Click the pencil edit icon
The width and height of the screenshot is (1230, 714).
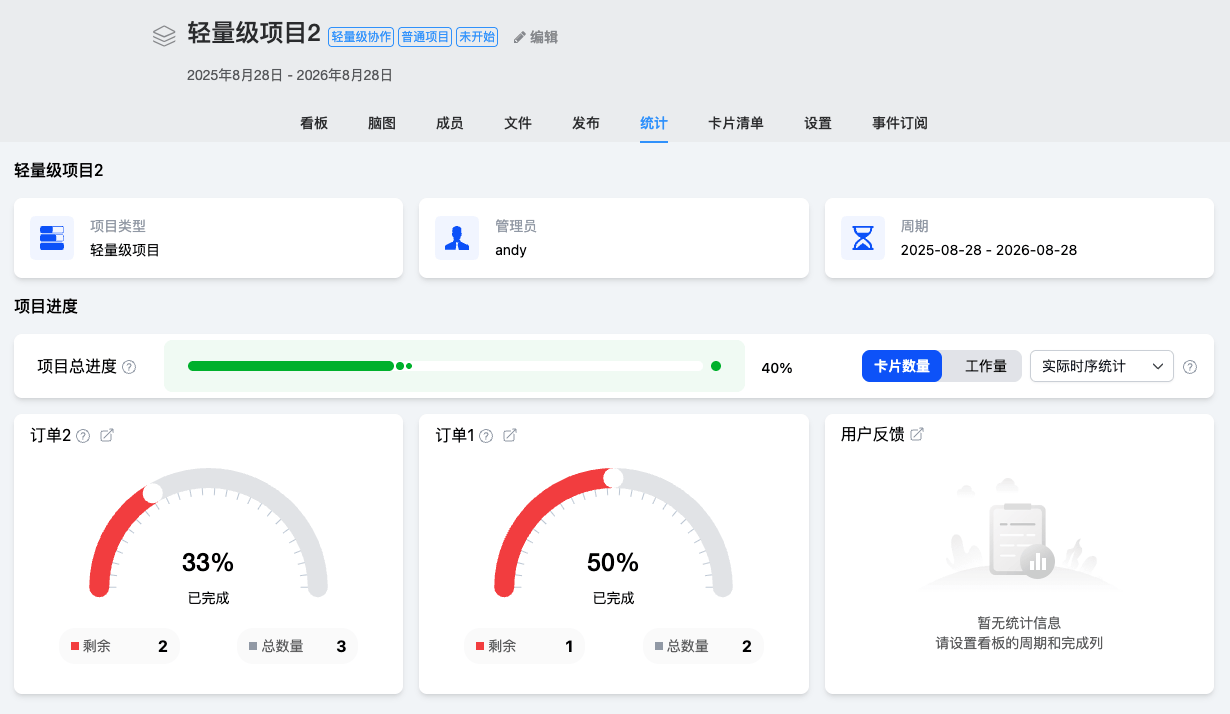pyautogui.click(x=519, y=37)
